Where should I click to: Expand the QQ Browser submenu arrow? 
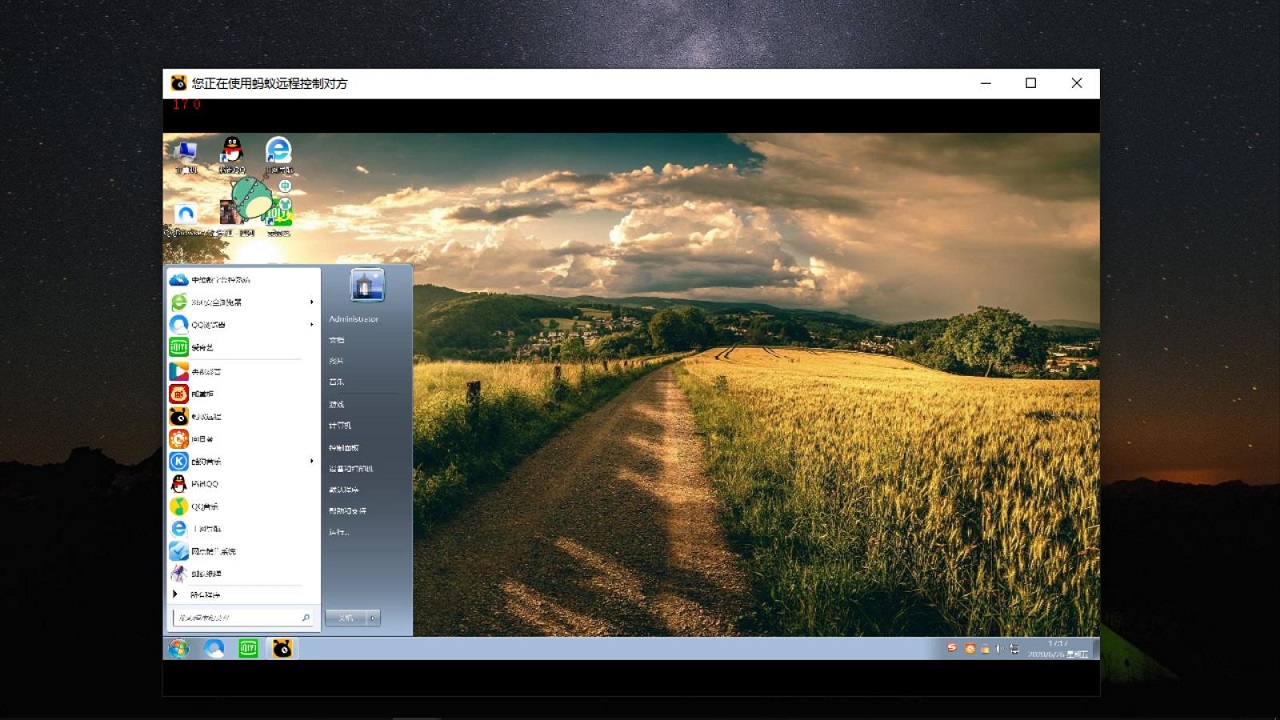(x=311, y=325)
